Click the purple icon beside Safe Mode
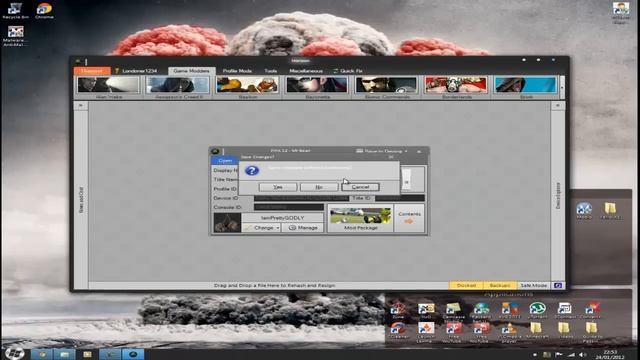 558,285
